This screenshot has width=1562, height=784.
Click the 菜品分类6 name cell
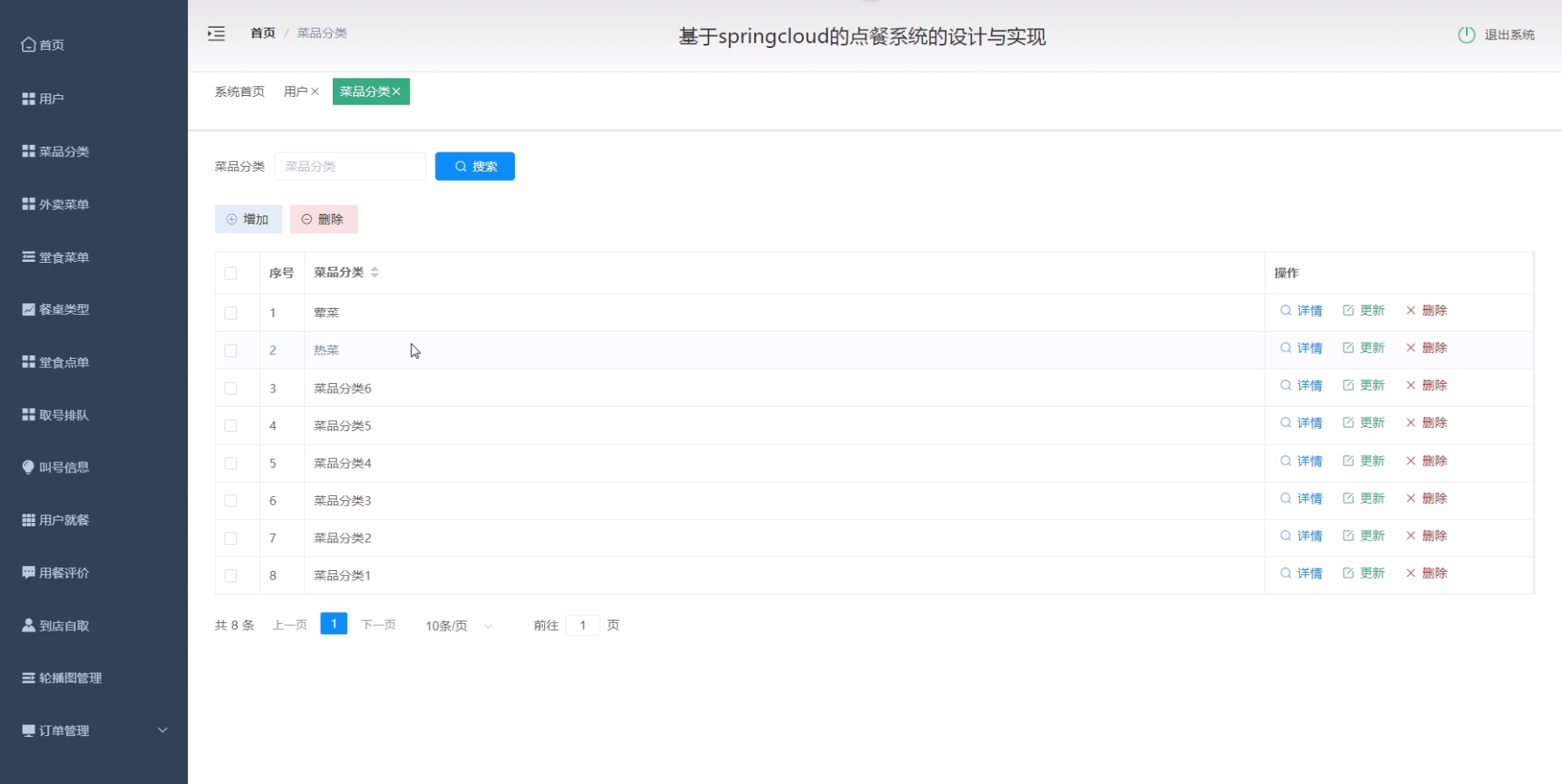pyautogui.click(x=343, y=388)
